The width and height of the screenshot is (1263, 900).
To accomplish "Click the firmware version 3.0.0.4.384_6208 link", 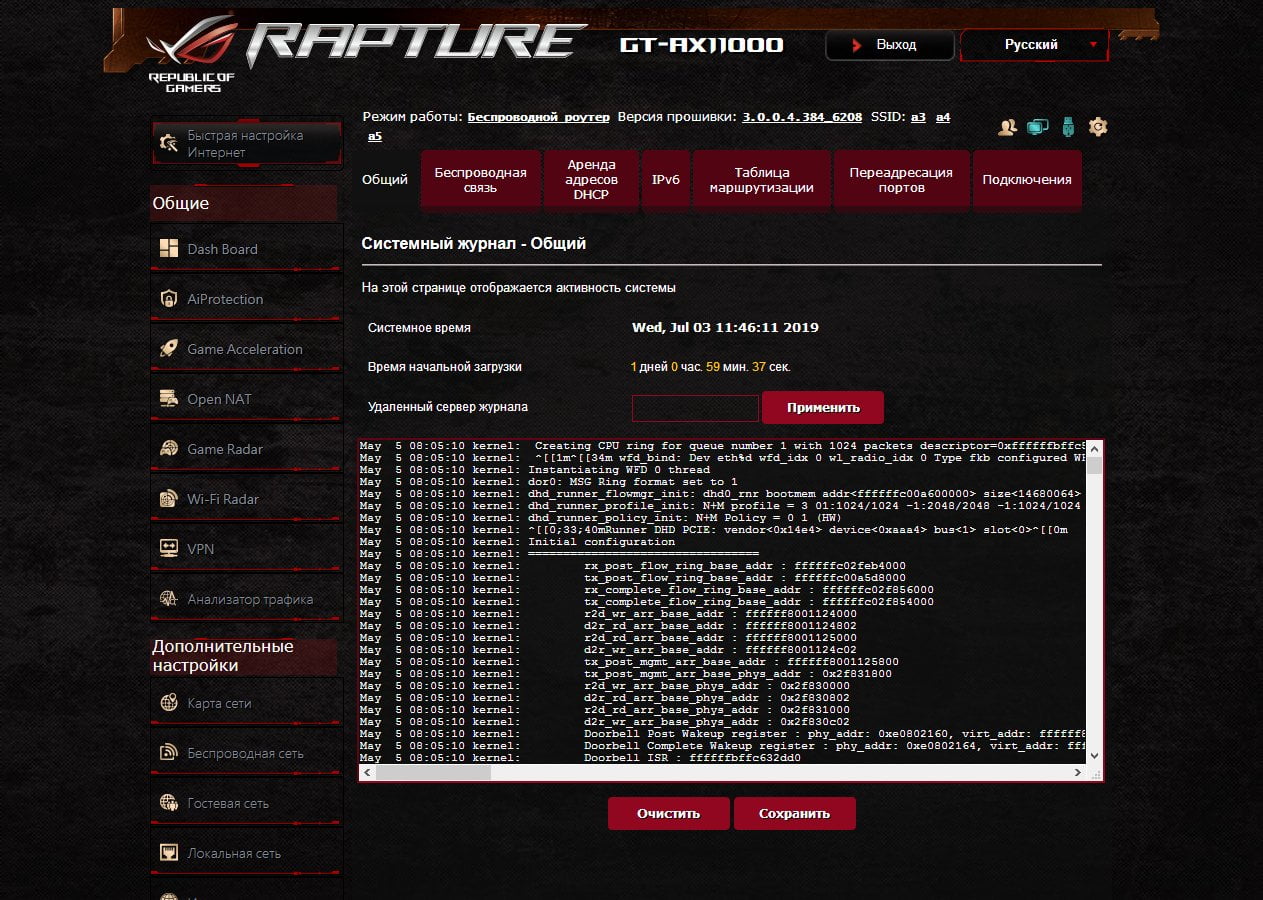I will [x=802, y=117].
